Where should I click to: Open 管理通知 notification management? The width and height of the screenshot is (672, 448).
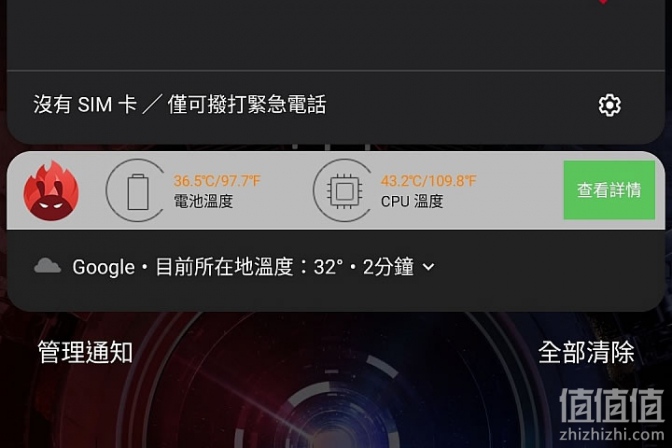tap(85, 352)
